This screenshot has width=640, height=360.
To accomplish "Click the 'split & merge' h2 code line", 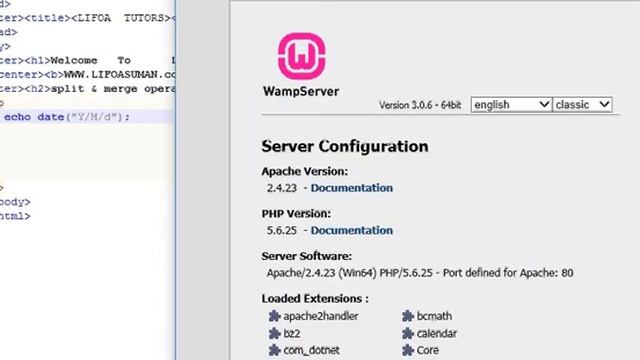I will tap(87, 89).
